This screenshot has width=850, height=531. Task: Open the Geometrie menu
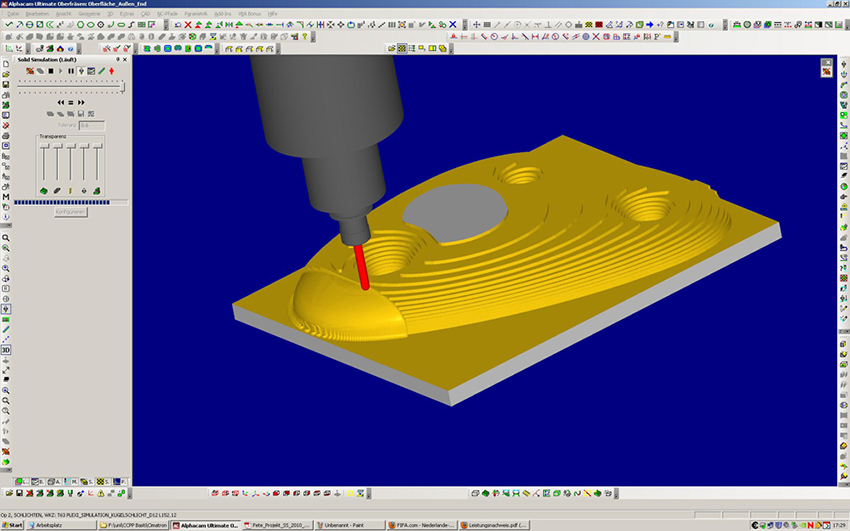[91, 14]
